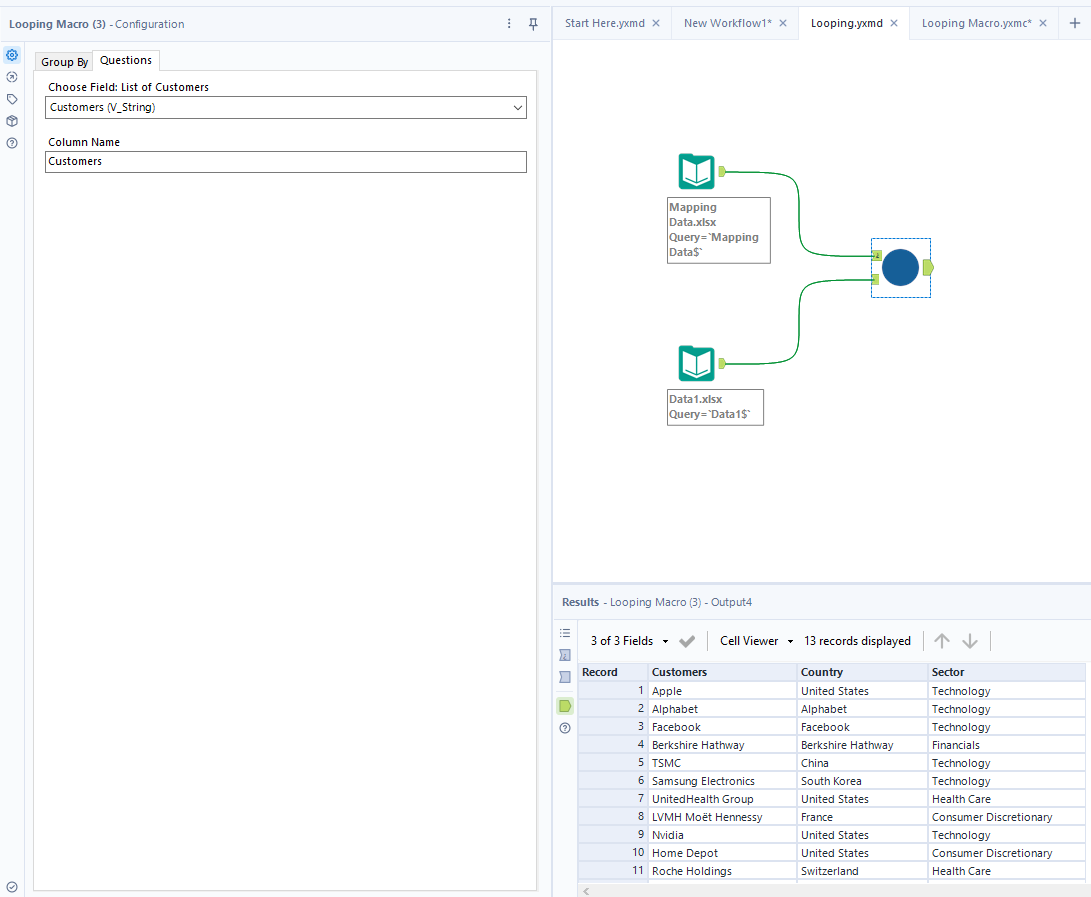
Task: Open the Navigation icon in configuration sidebar
Action: tap(12, 77)
